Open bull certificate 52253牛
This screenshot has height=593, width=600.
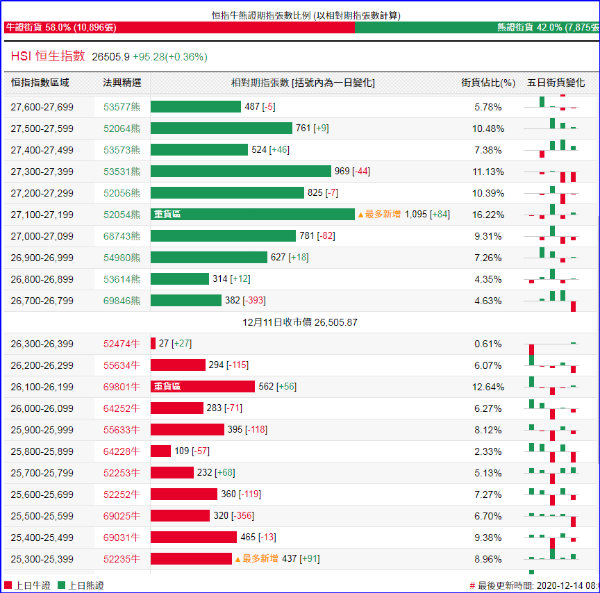click(x=122, y=473)
